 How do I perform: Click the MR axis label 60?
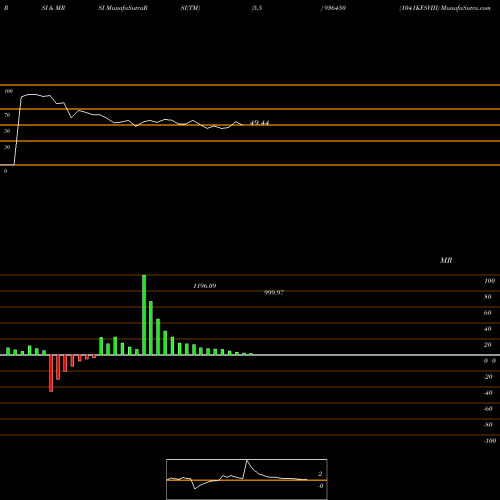[x=488, y=312]
